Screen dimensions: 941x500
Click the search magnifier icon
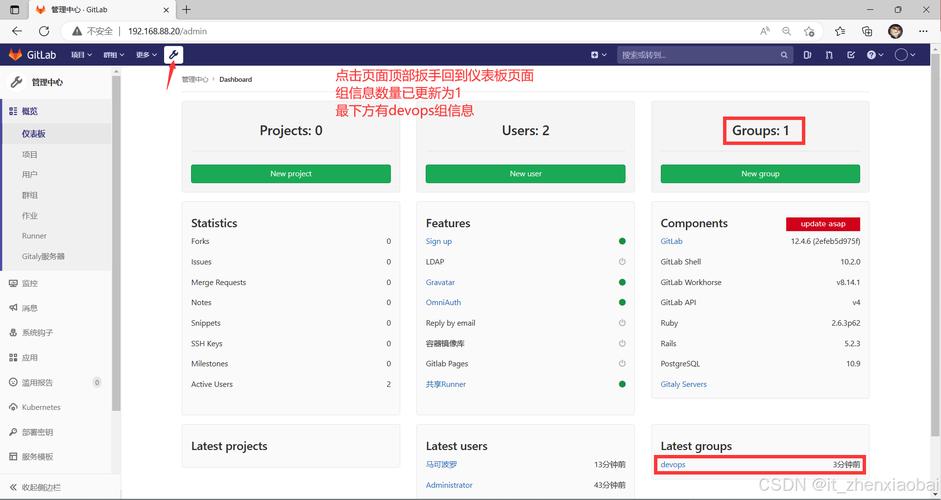coord(784,55)
